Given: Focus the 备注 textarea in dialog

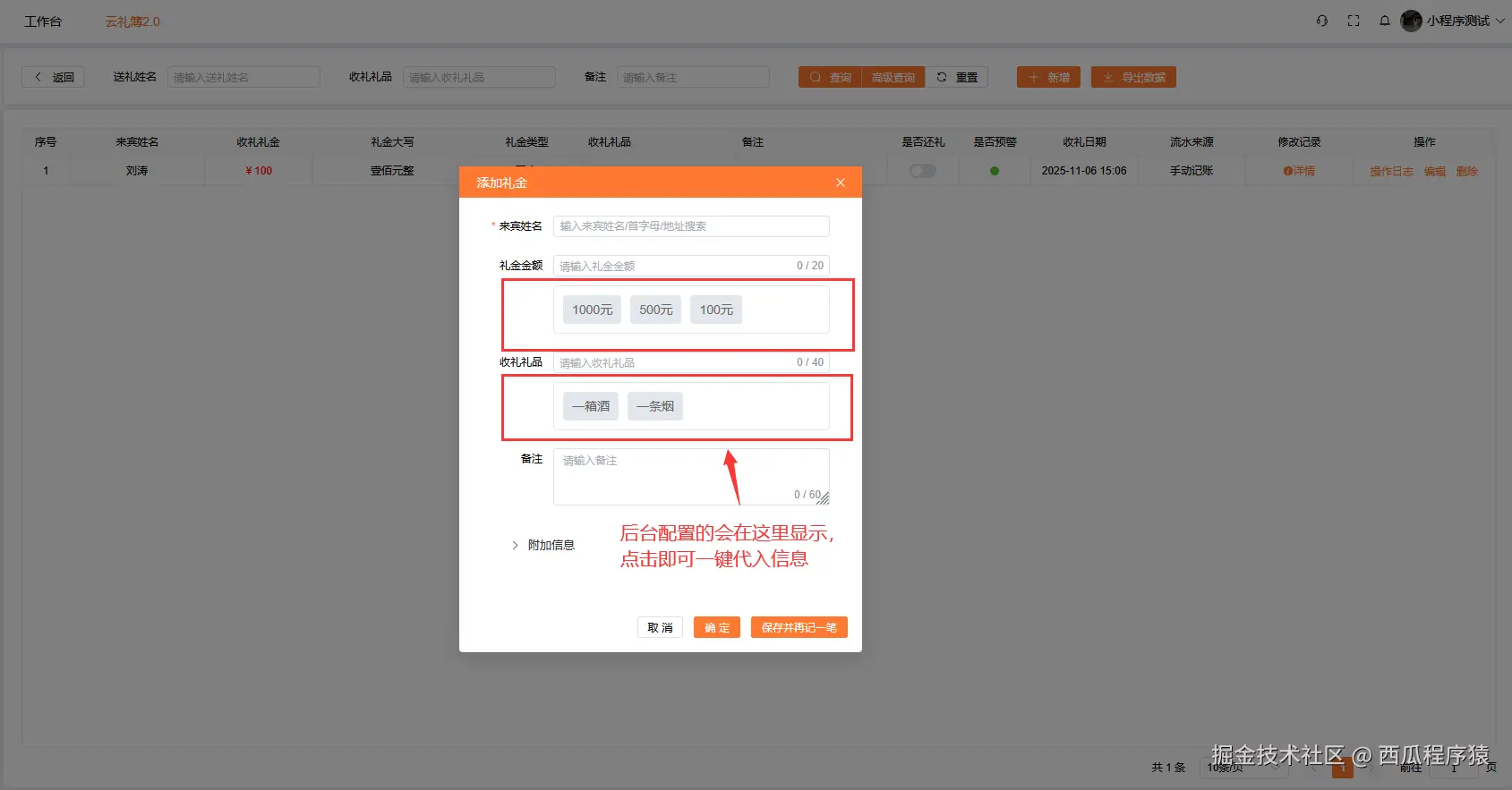Looking at the screenshot, I should (691, 477).
